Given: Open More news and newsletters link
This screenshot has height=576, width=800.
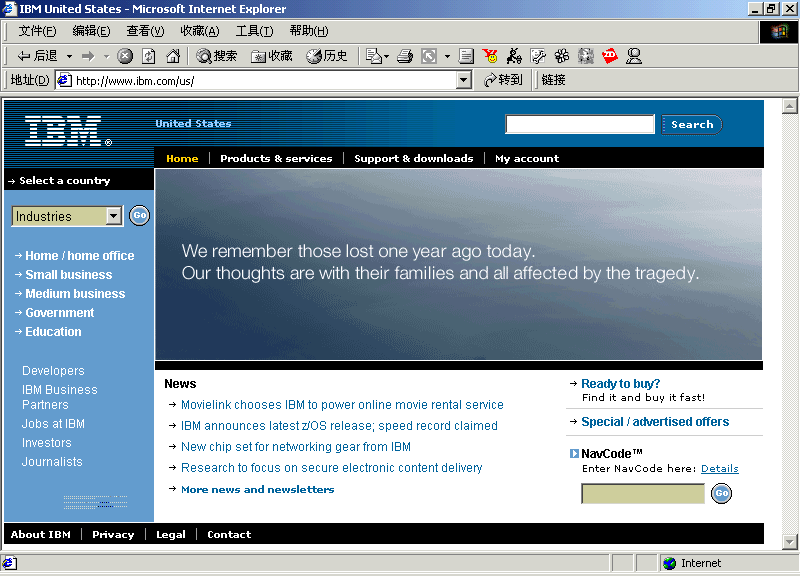Looking at the screenshot, I should (x=258, y=489).
